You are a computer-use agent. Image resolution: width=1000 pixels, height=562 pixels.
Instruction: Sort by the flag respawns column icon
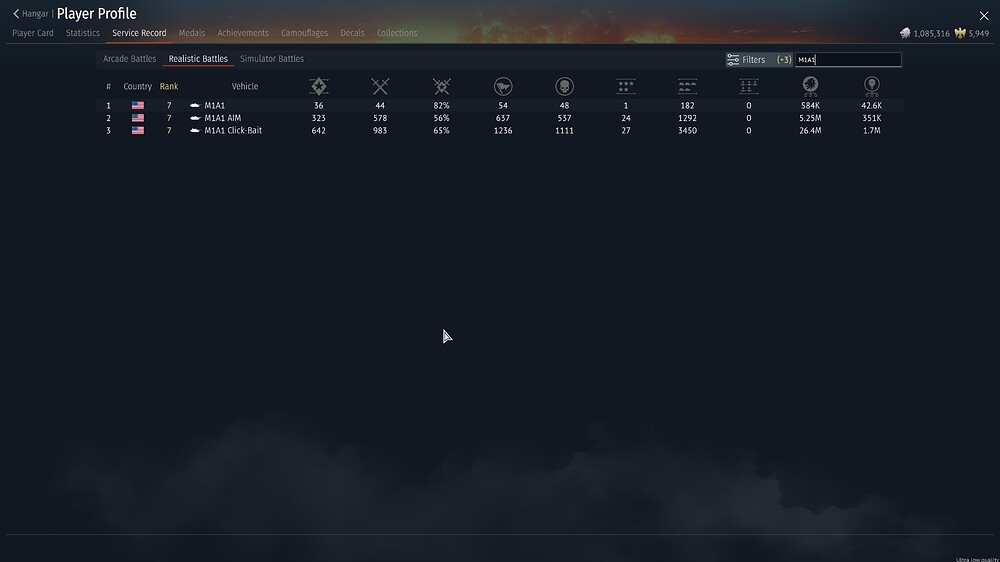[x=503, y=86]
